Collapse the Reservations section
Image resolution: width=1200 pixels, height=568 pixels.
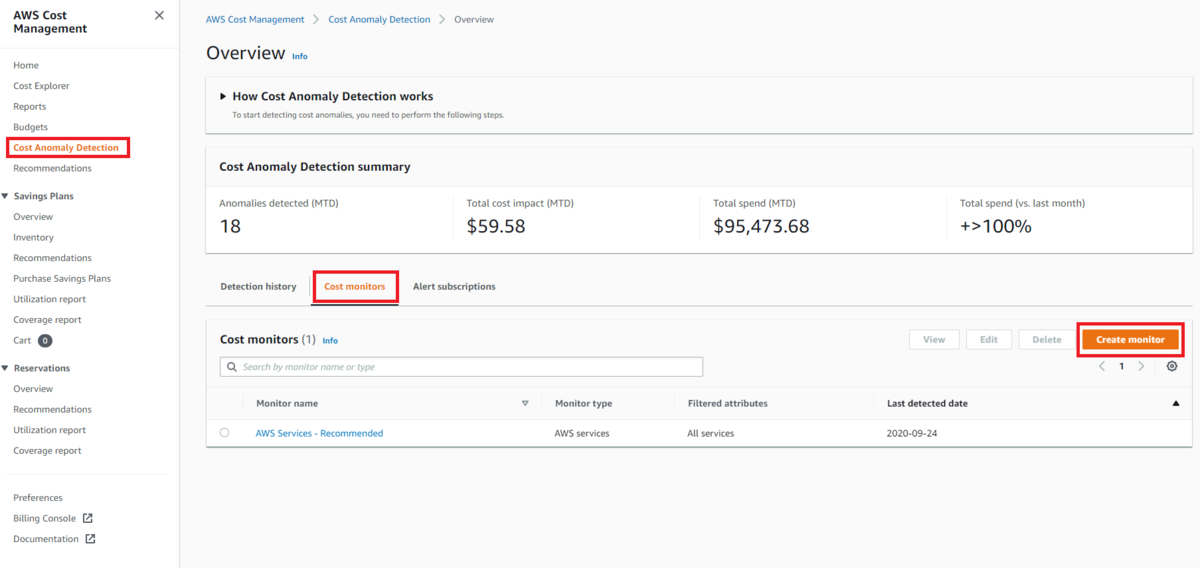coord(5,368)
